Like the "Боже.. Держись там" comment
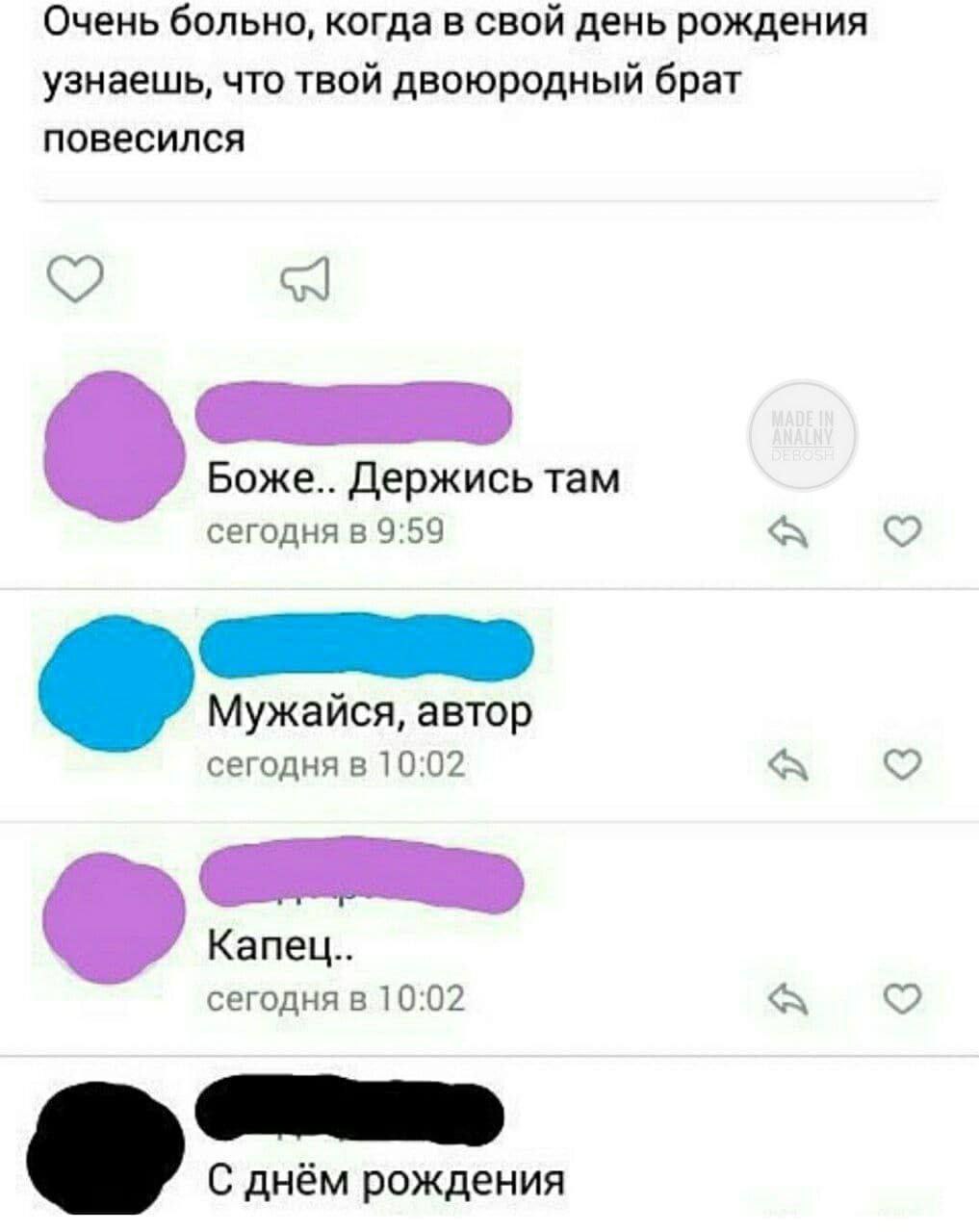This screenshot has height=1232, width=979. point(903,530)
